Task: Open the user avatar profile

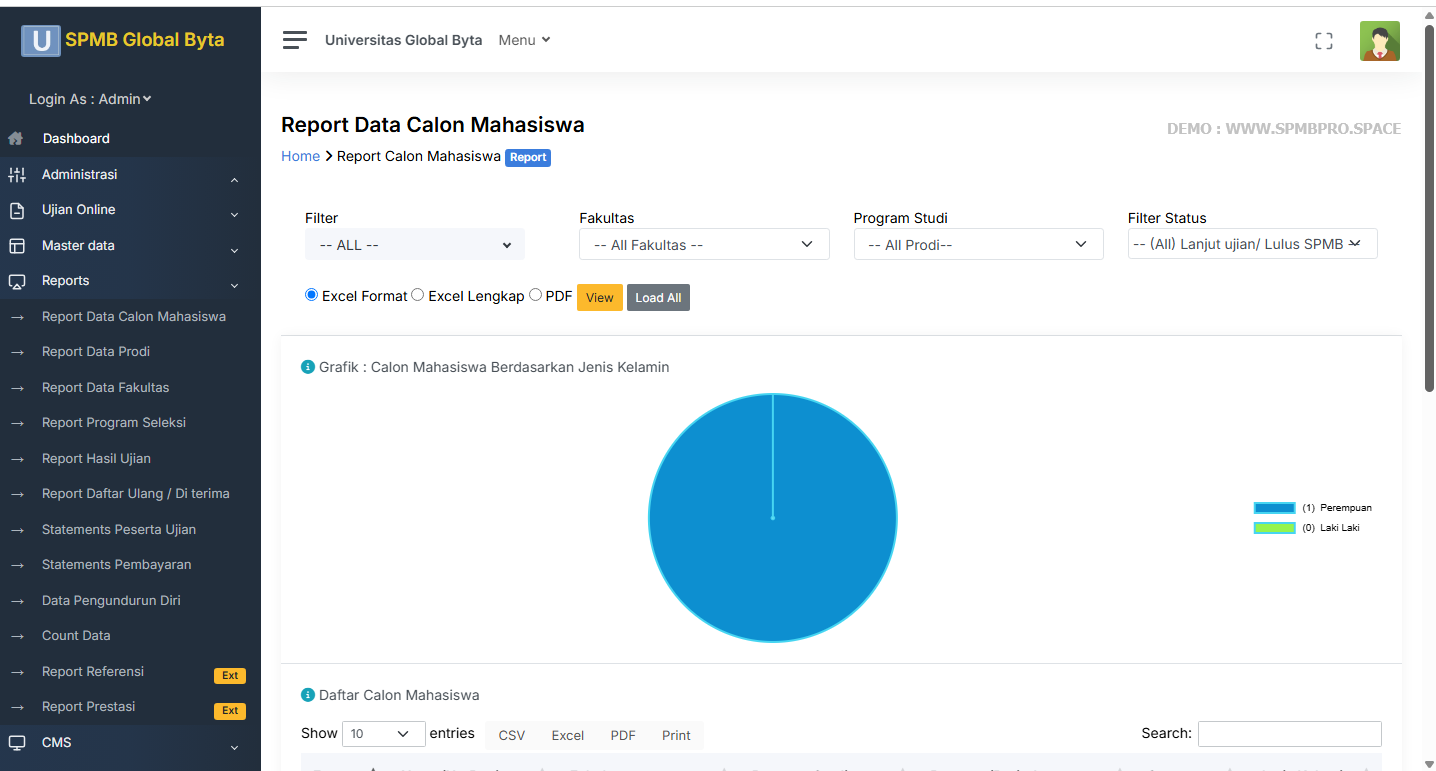Action: 1379,41
